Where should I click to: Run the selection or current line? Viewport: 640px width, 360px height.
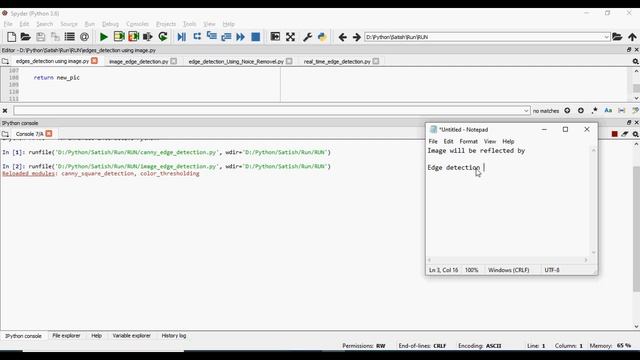click(148, 37)
